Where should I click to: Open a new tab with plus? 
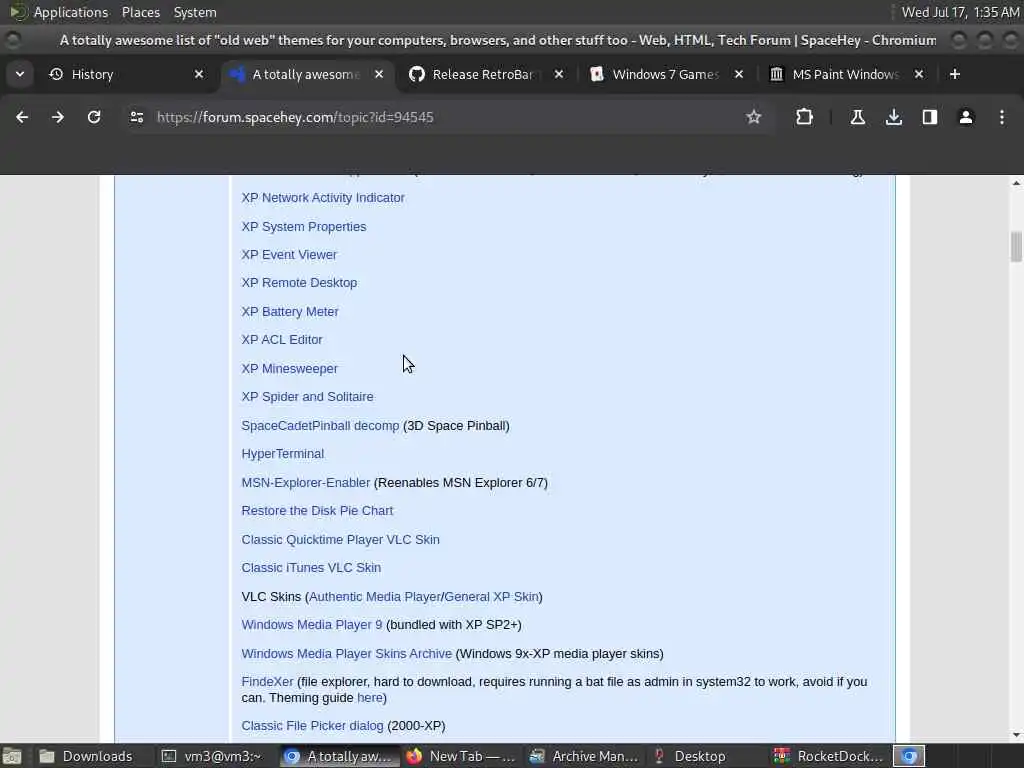click(x=955, y=74)
